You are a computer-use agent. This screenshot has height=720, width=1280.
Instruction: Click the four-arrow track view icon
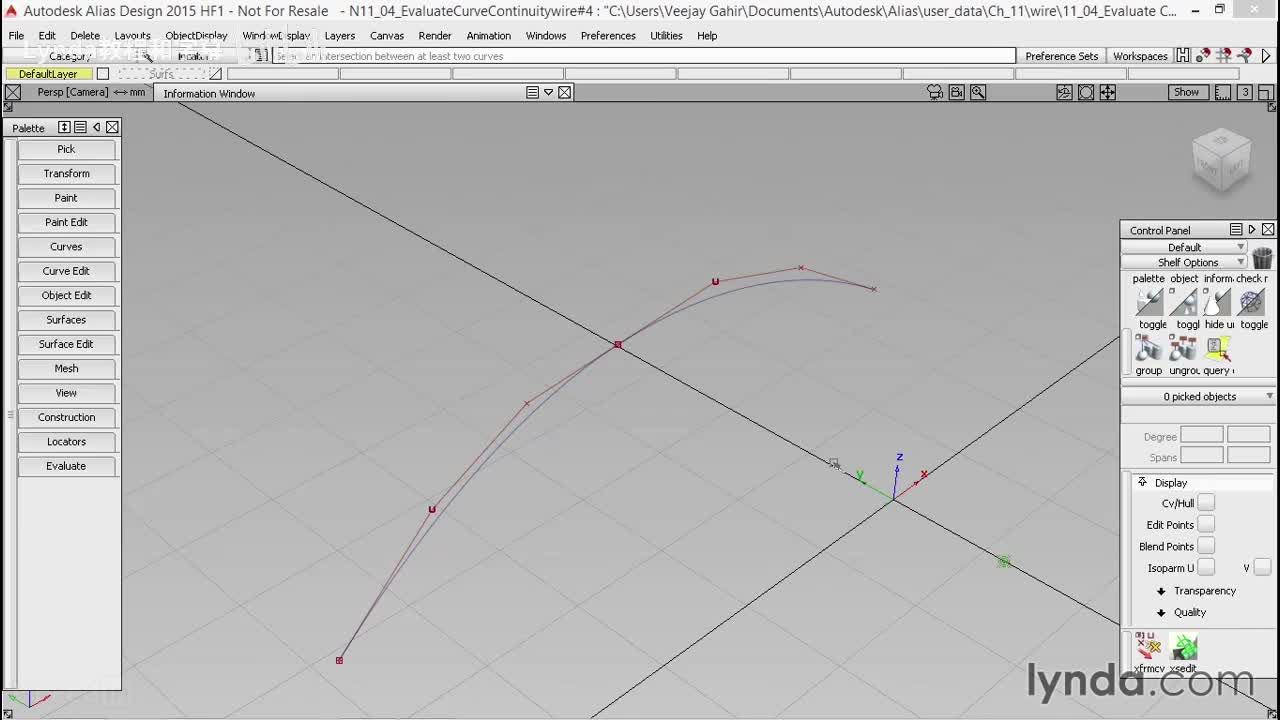1108,92
